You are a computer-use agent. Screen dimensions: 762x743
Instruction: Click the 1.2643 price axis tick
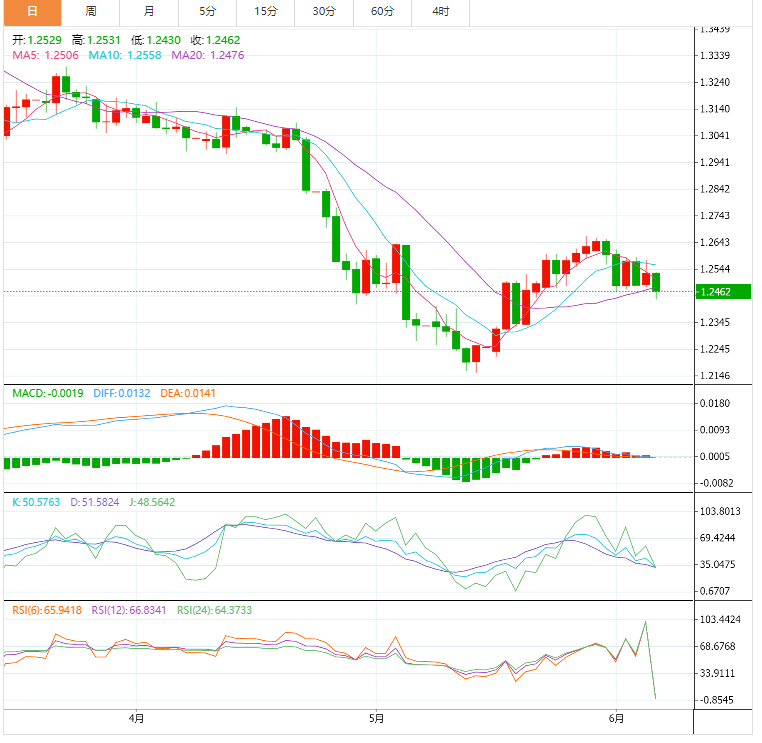[x=715, y=243]
